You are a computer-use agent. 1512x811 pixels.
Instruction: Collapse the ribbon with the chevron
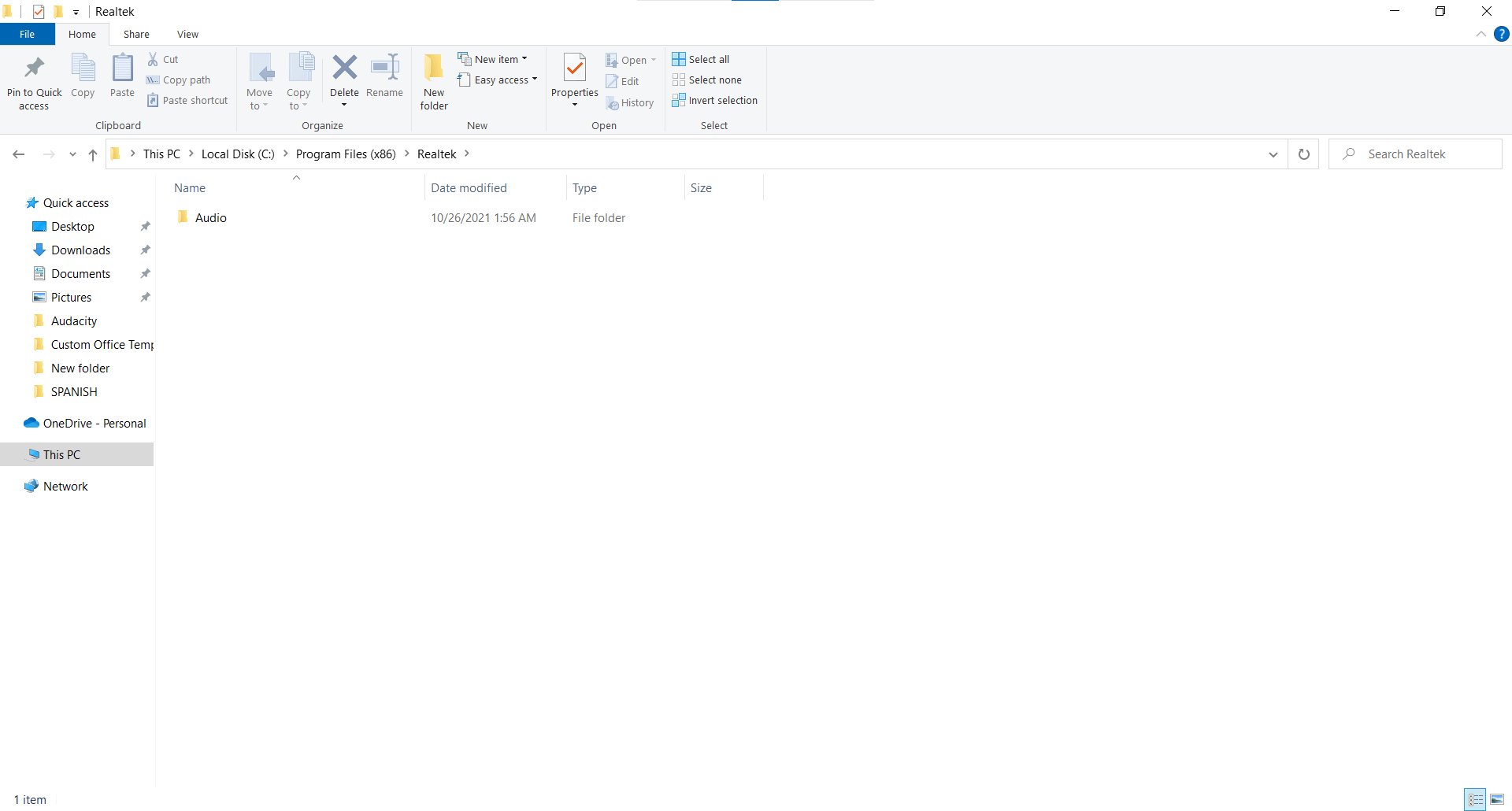click(1481, 34)
